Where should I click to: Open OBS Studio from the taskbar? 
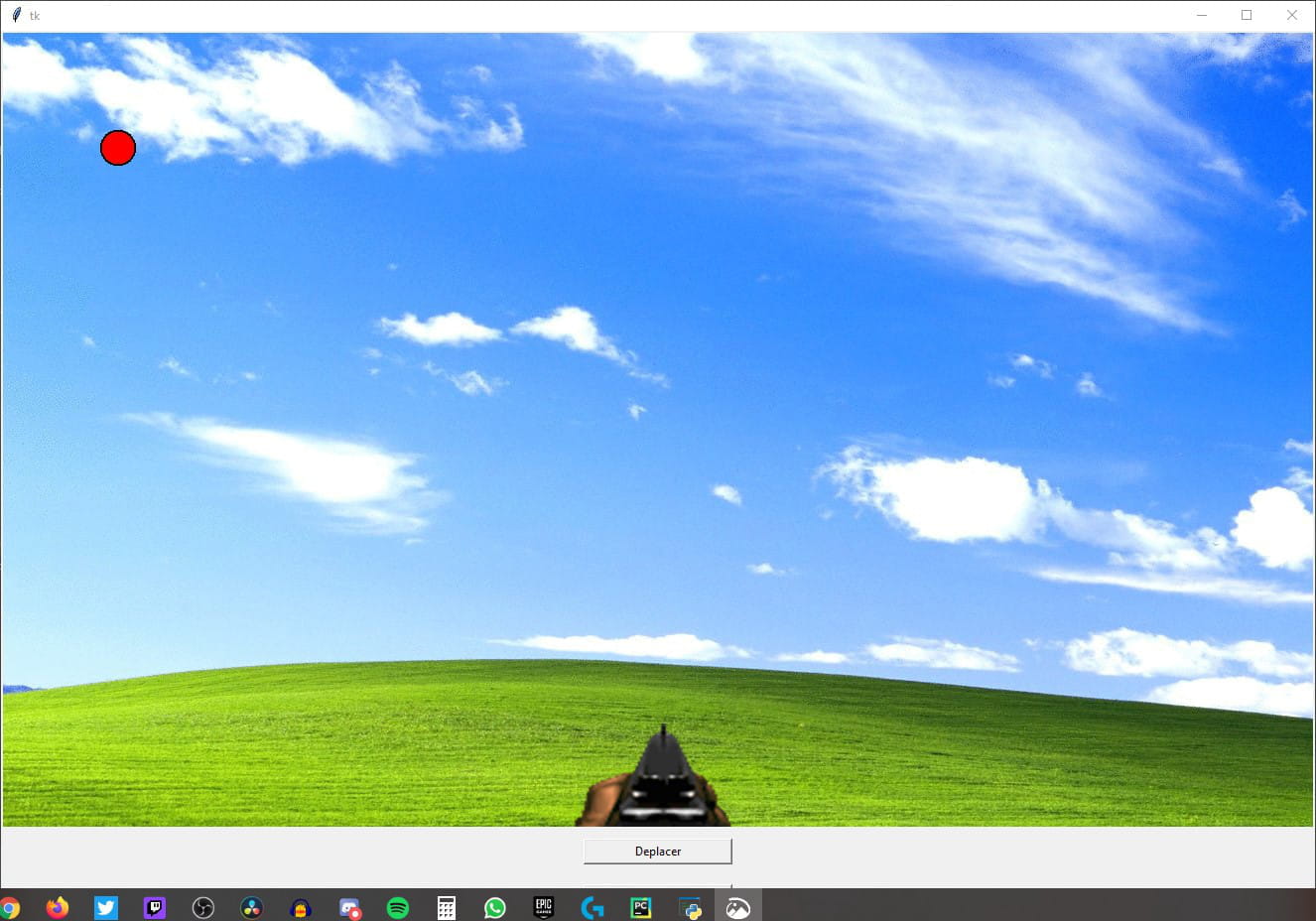click(x=203, y=907)
